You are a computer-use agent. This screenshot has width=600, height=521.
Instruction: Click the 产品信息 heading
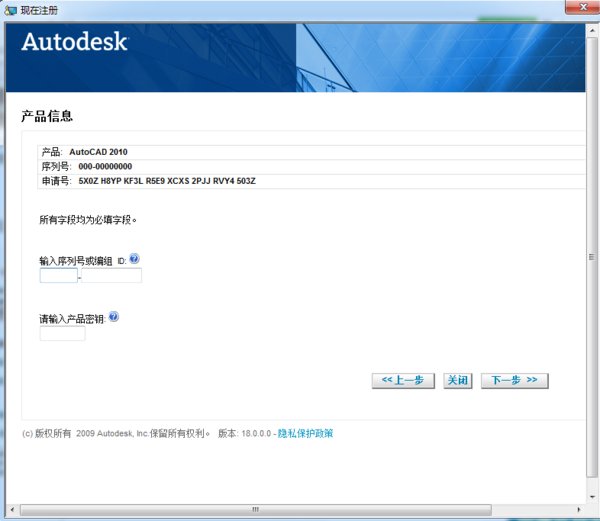point(47,116)
